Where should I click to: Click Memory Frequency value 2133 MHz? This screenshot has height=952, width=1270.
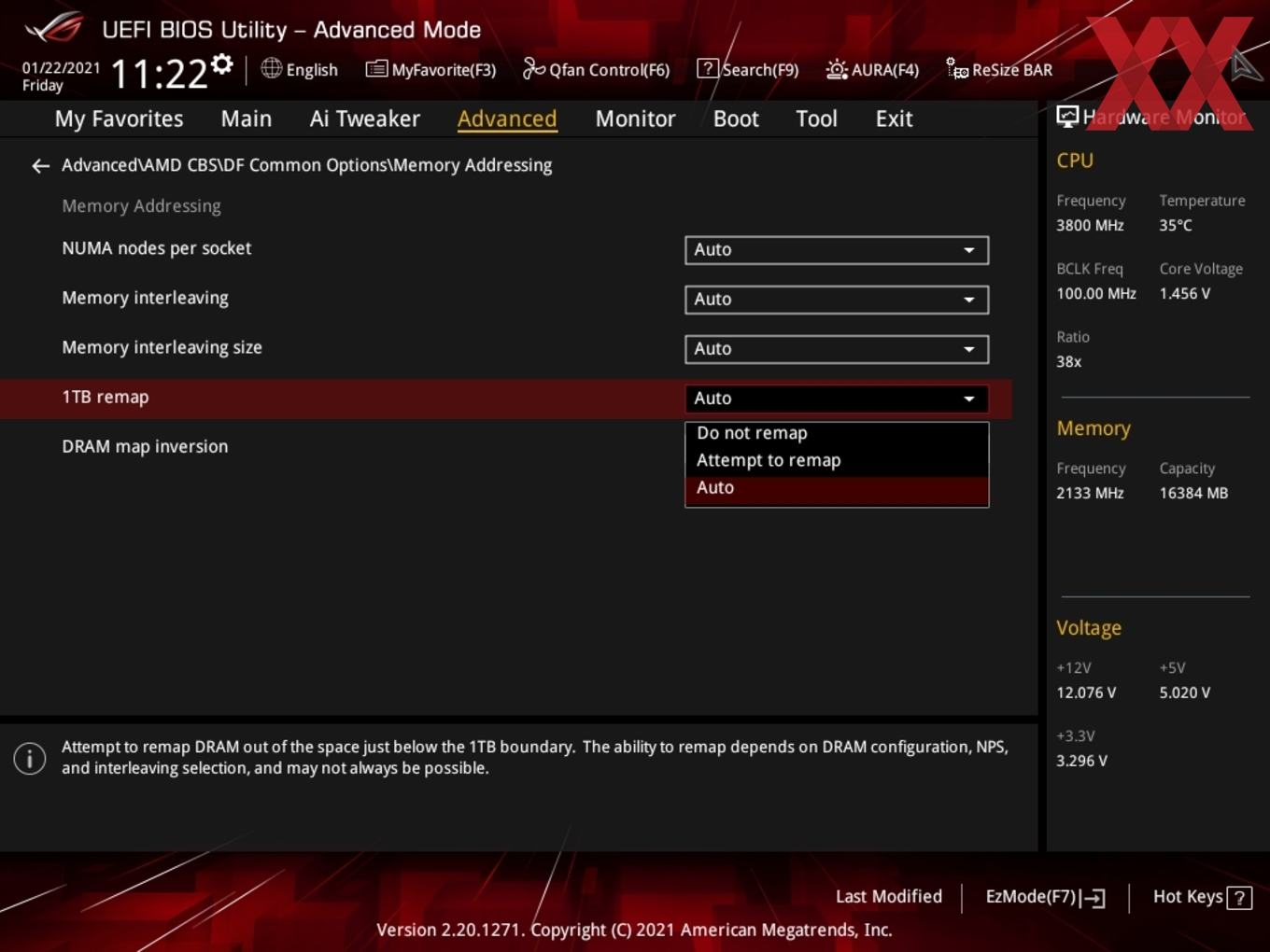pyautogui.click(x=1090, y=494)
